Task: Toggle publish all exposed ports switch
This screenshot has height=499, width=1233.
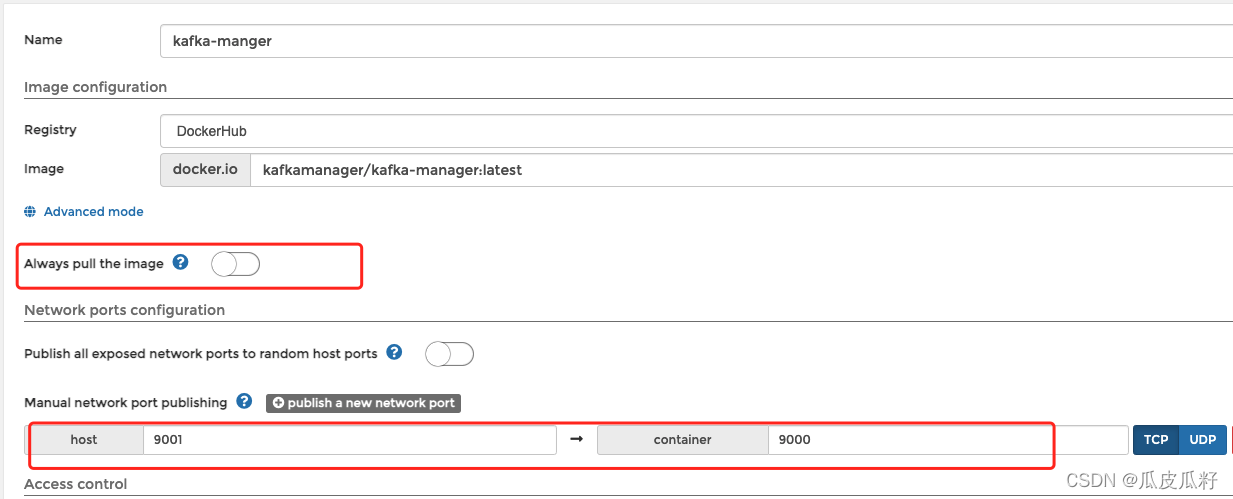Action: coord(449,354)
